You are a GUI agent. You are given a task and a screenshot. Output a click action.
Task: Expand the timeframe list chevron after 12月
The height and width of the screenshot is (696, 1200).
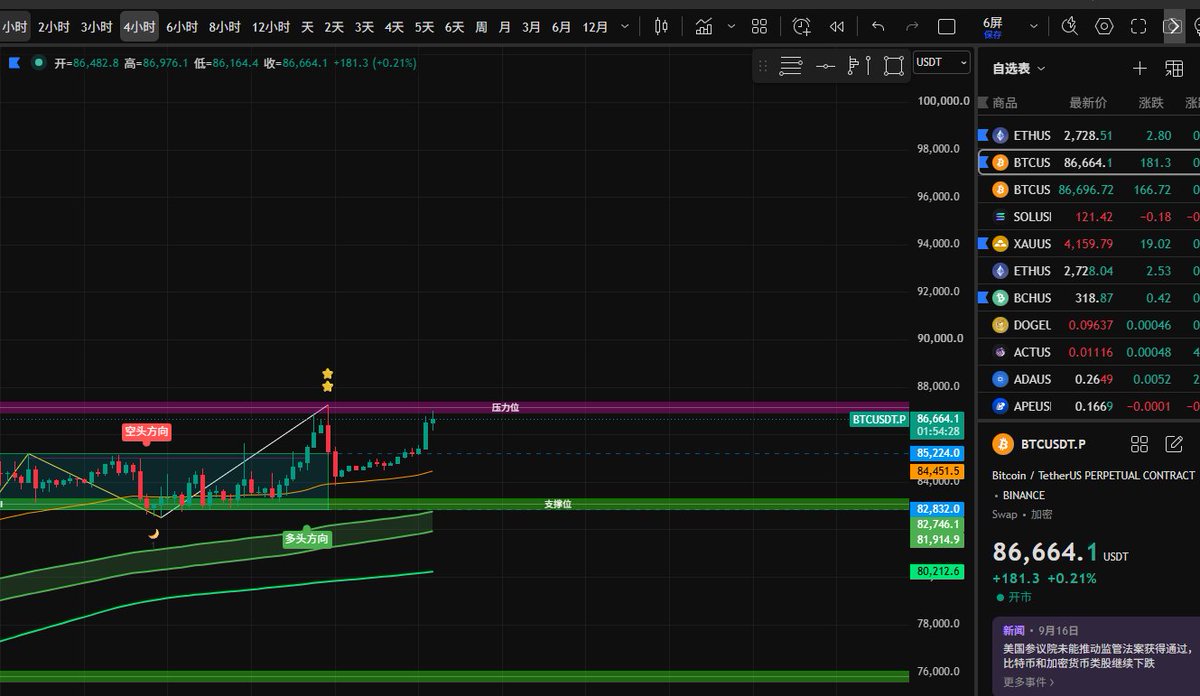(x=626, y=27)
